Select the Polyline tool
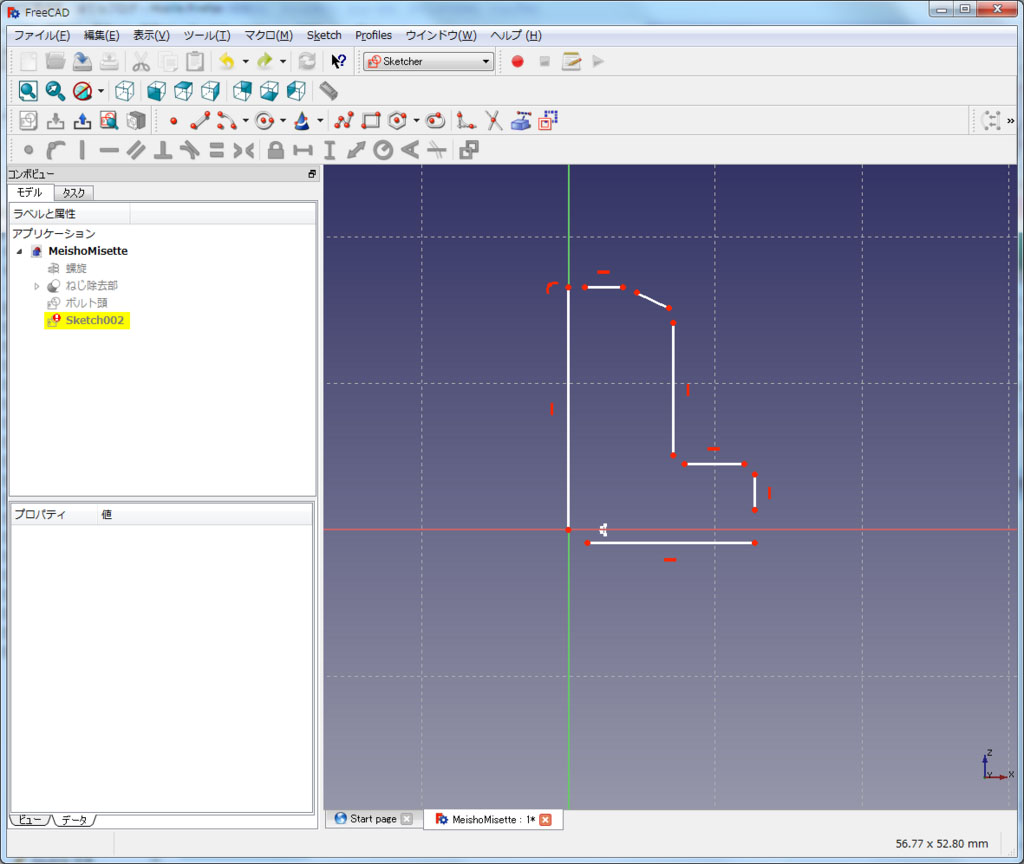 pos(344,121)
